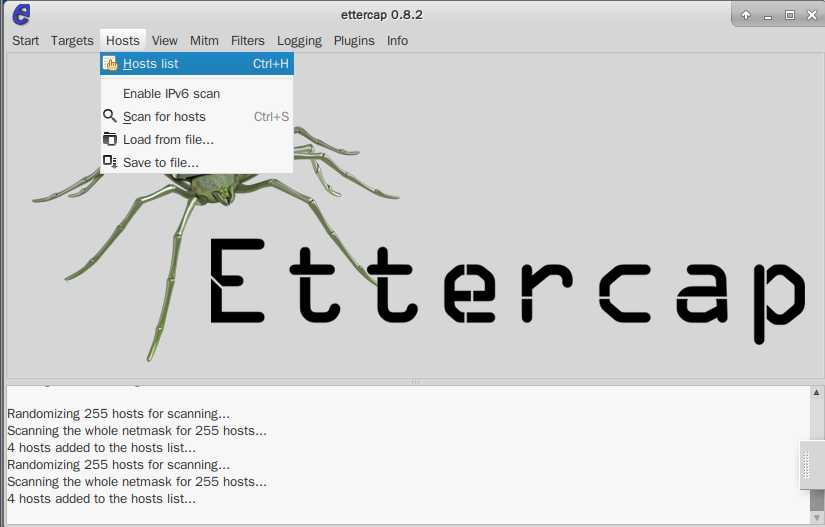Click the keep-above arrow icon in title bar
The width and height of the screenshot is (825, 527).
[x=746, y=15]
